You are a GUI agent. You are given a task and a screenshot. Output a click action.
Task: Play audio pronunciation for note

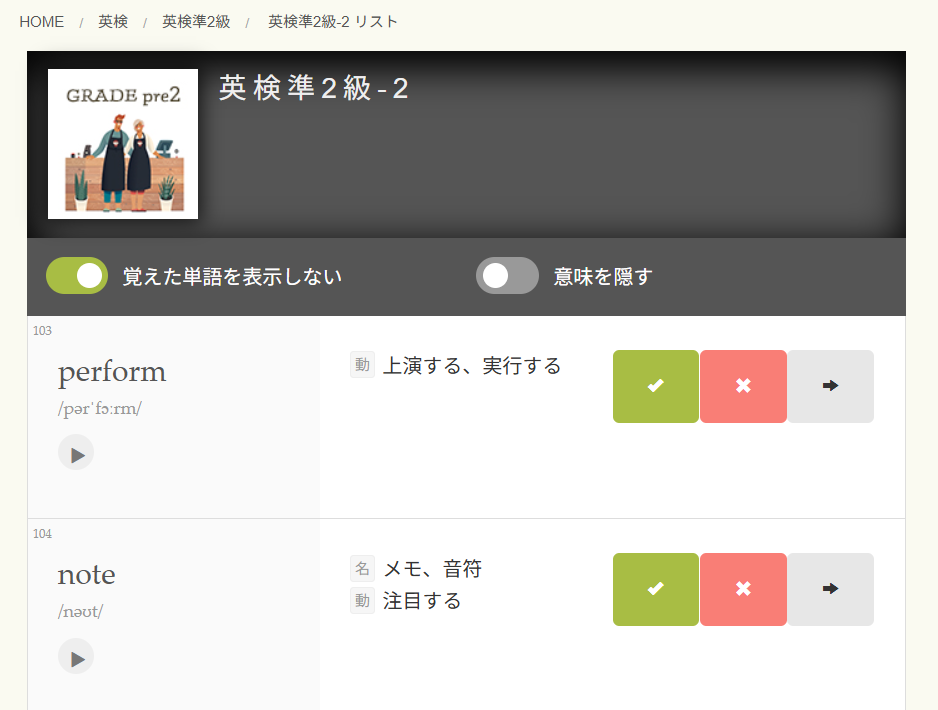click(x=76, y=656)
